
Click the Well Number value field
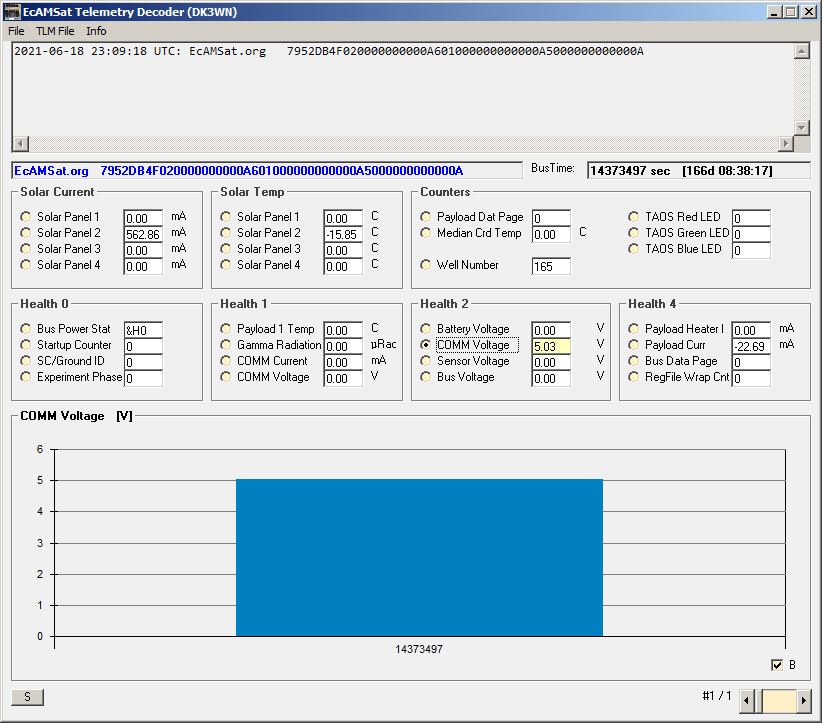pyautogui.click(x=550, y=266)
